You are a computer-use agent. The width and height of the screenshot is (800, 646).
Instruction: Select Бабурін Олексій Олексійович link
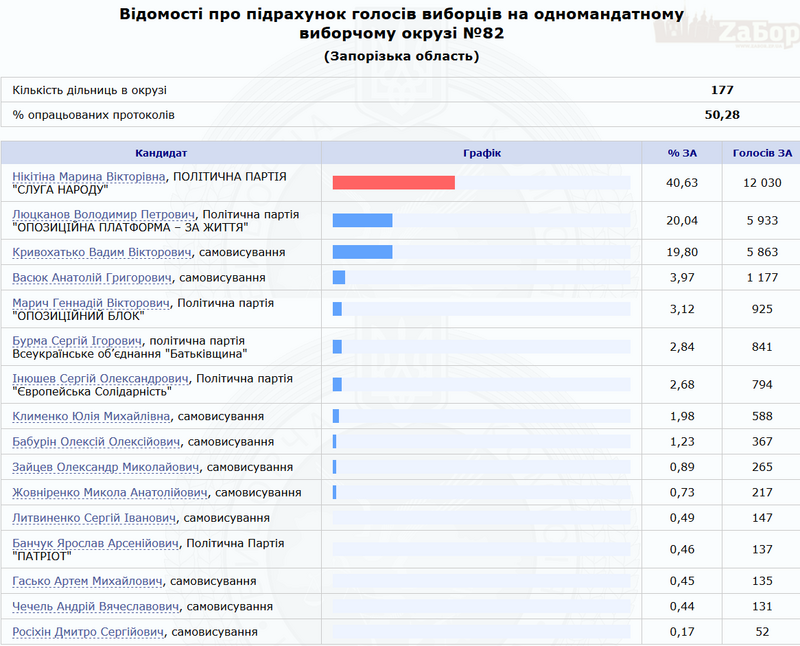96,442
